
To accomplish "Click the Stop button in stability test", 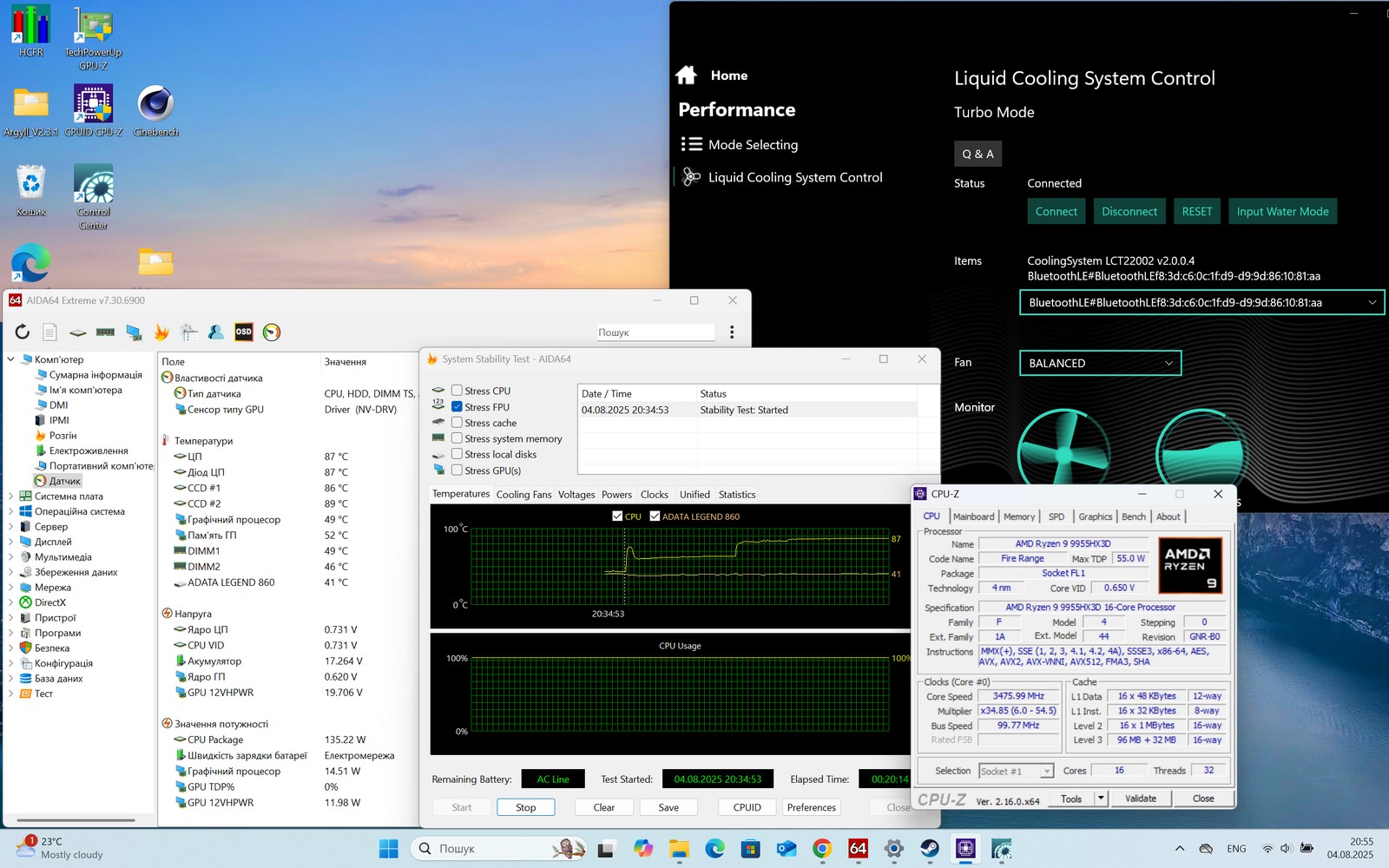I will (526, 807).
